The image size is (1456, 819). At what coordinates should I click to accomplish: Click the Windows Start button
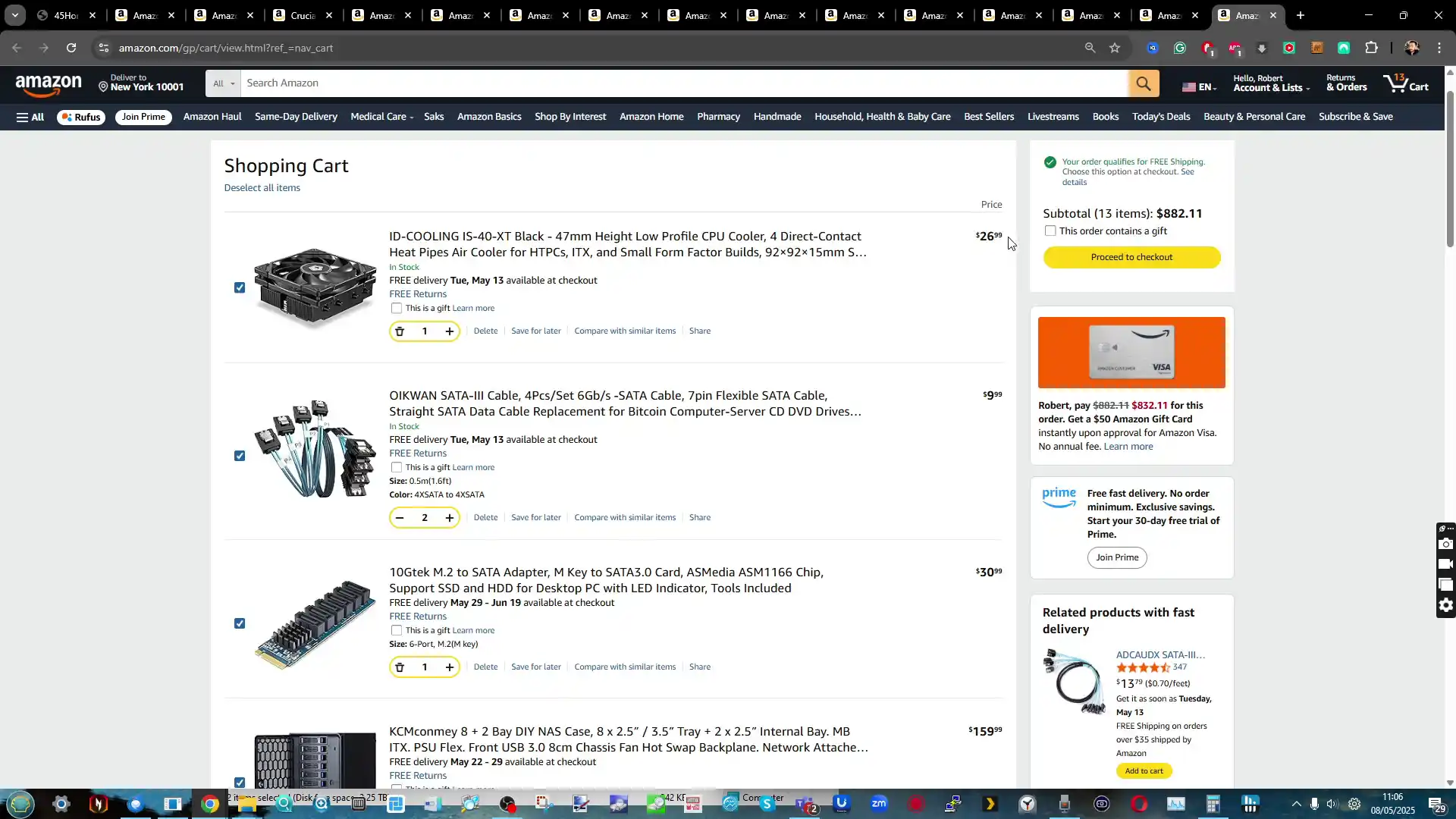tap(20, 804)
